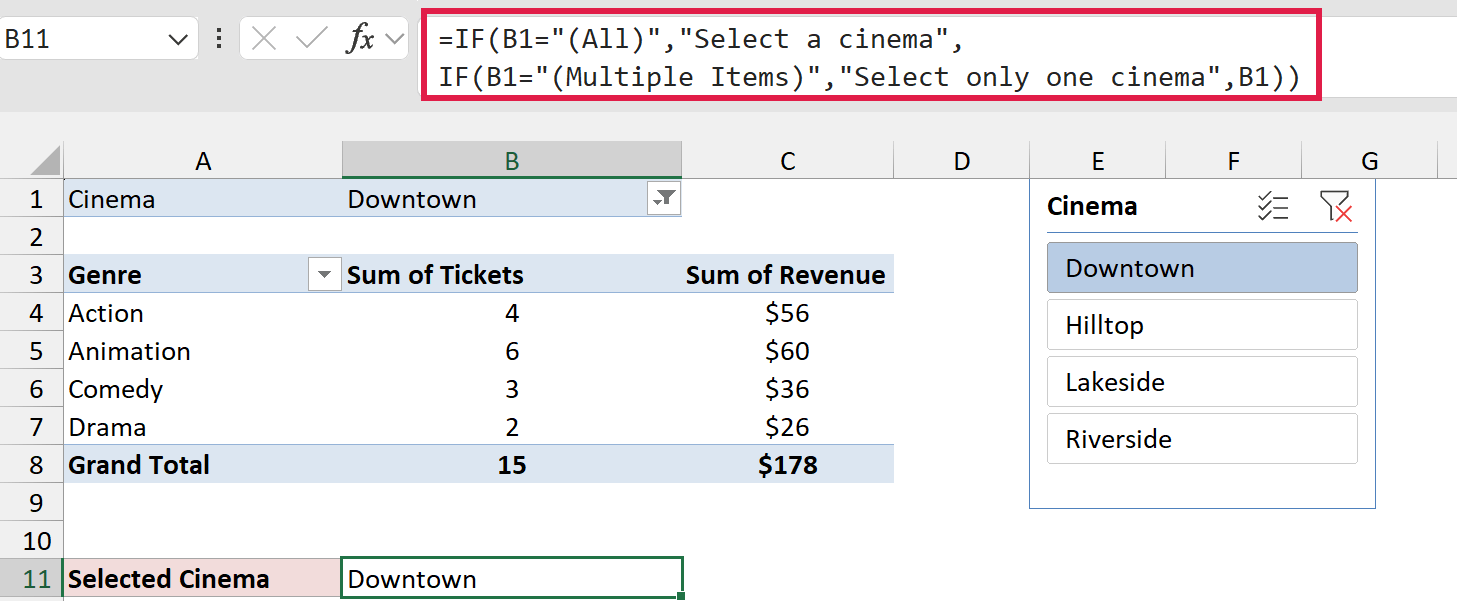Click inside the formula bar text
The height and width of the screenshot is (601, 1457).
870,58
